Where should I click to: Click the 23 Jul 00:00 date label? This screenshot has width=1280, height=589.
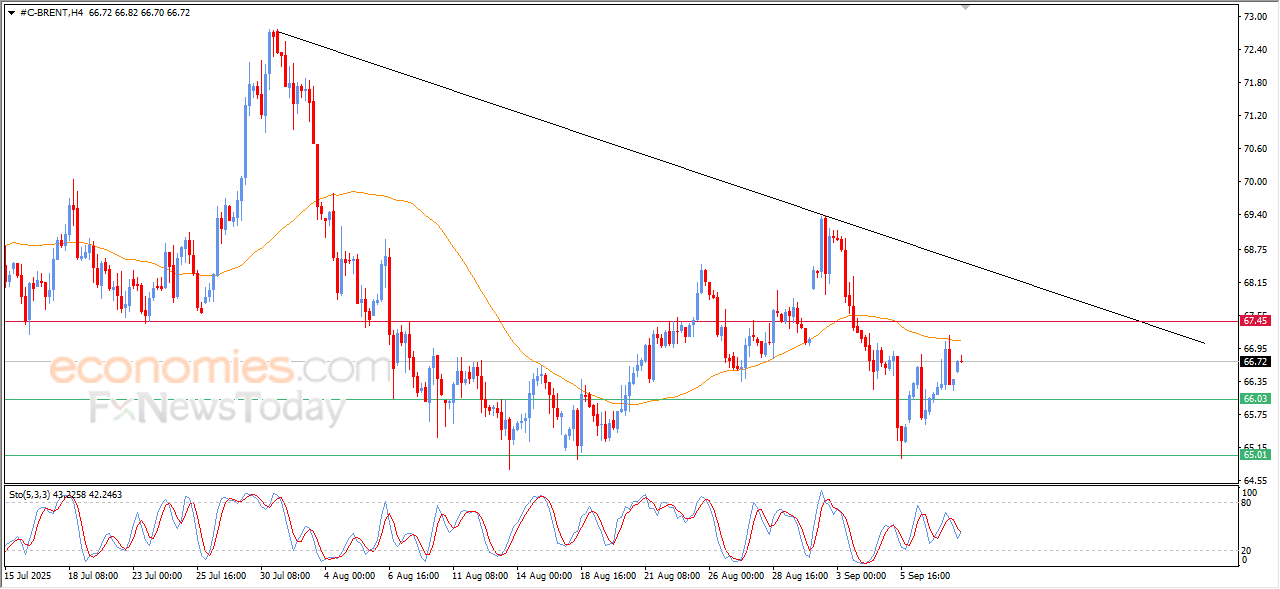tap(158, 576)
